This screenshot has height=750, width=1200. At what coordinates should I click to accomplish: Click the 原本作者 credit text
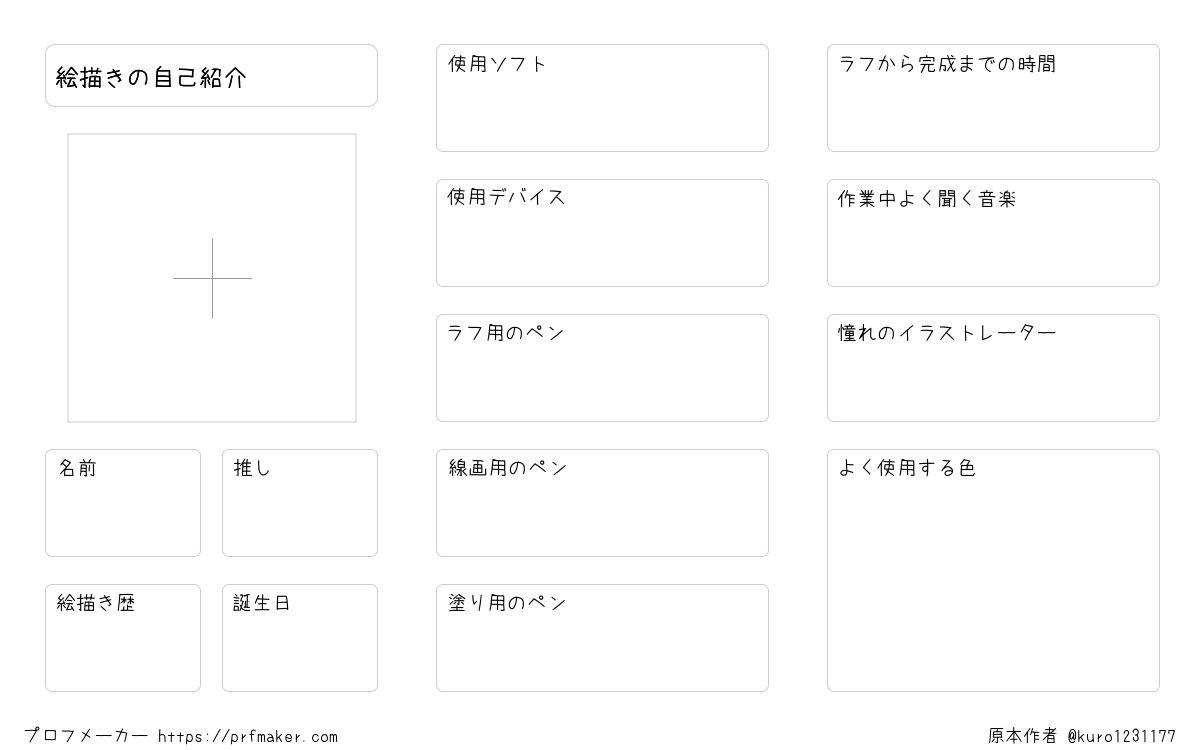click(x=1023, y=736)
